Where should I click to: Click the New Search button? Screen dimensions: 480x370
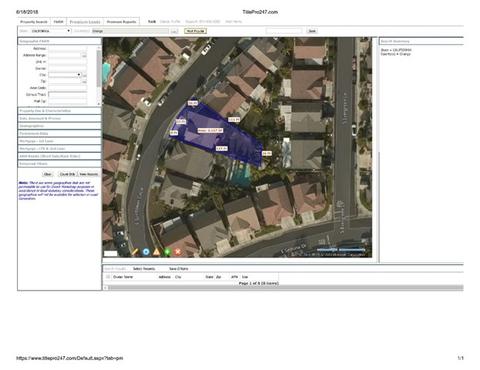pyautogui.click(x=88, y=174)
